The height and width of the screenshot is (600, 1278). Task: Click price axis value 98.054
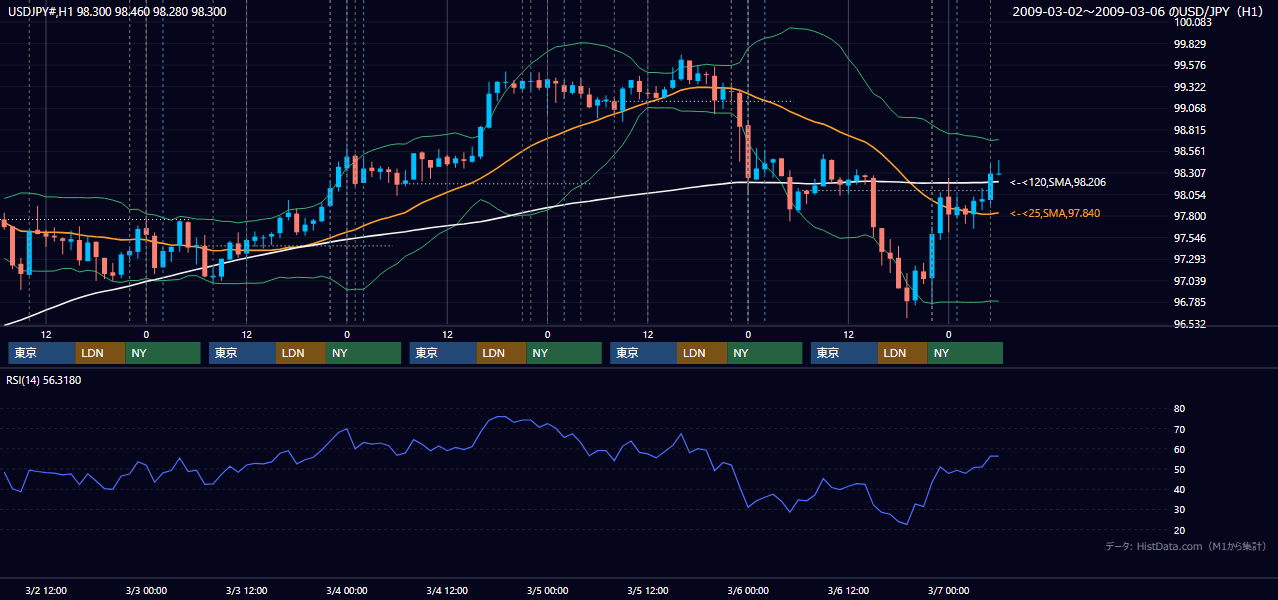[x=1189, y=195]
